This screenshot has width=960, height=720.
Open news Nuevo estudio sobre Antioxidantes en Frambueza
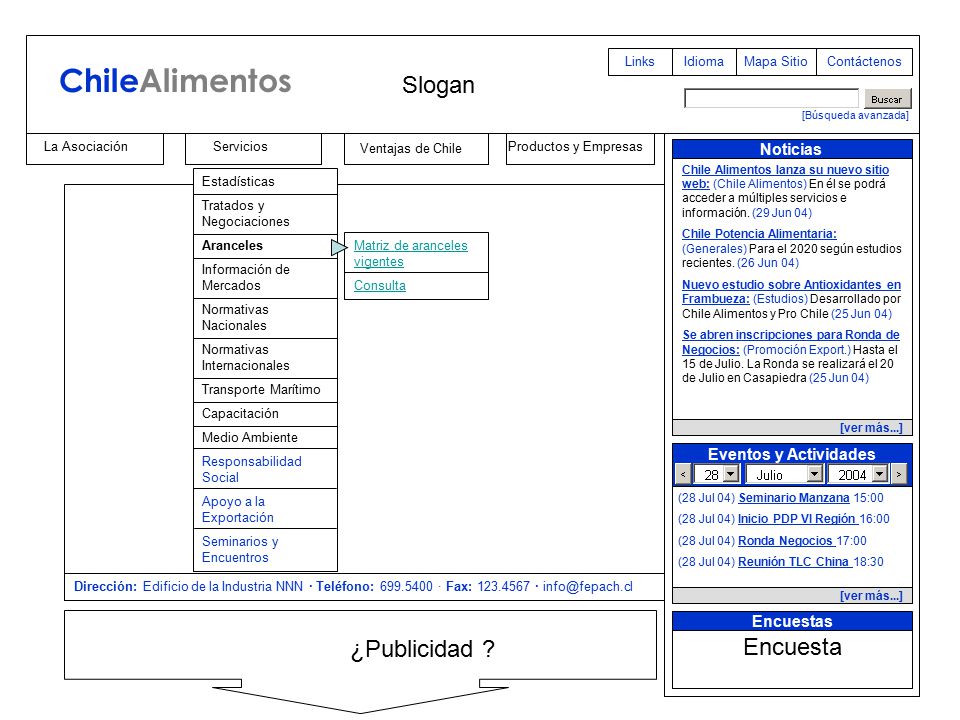click(x=792, y=291)
